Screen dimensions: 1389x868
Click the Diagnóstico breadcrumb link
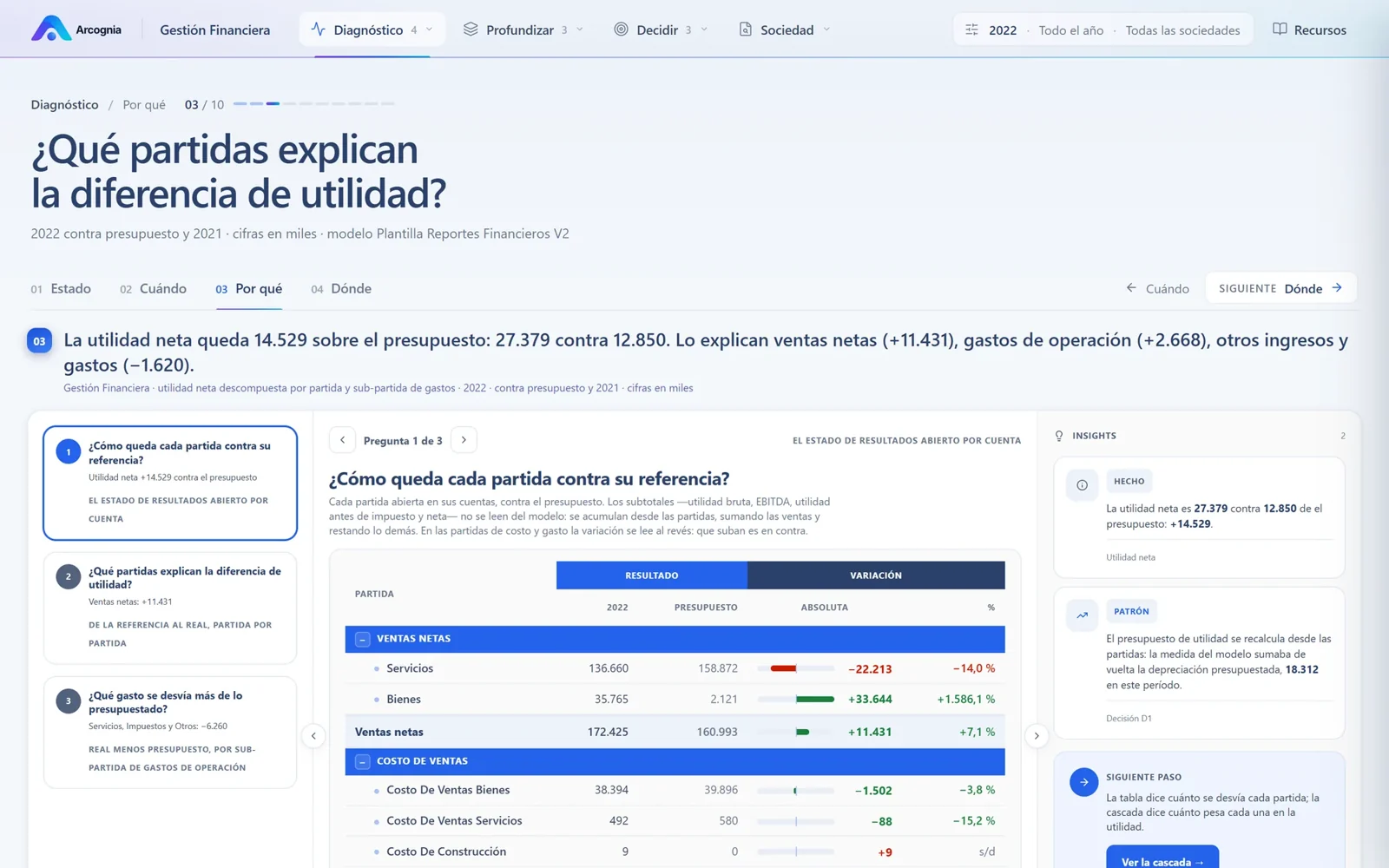click(x=65, y=105)
